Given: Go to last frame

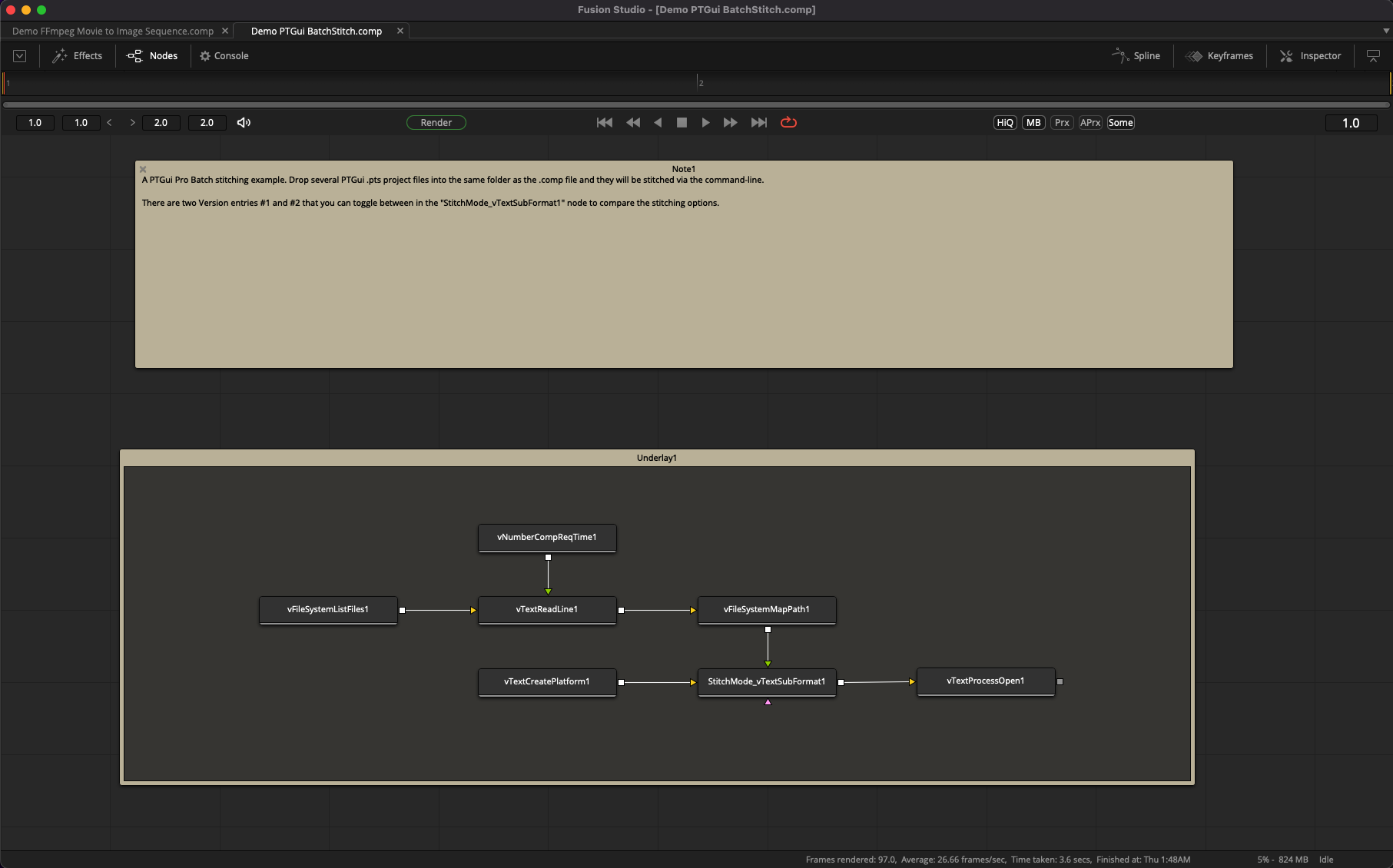Looking at the screenshot, I should pos(758,123).
